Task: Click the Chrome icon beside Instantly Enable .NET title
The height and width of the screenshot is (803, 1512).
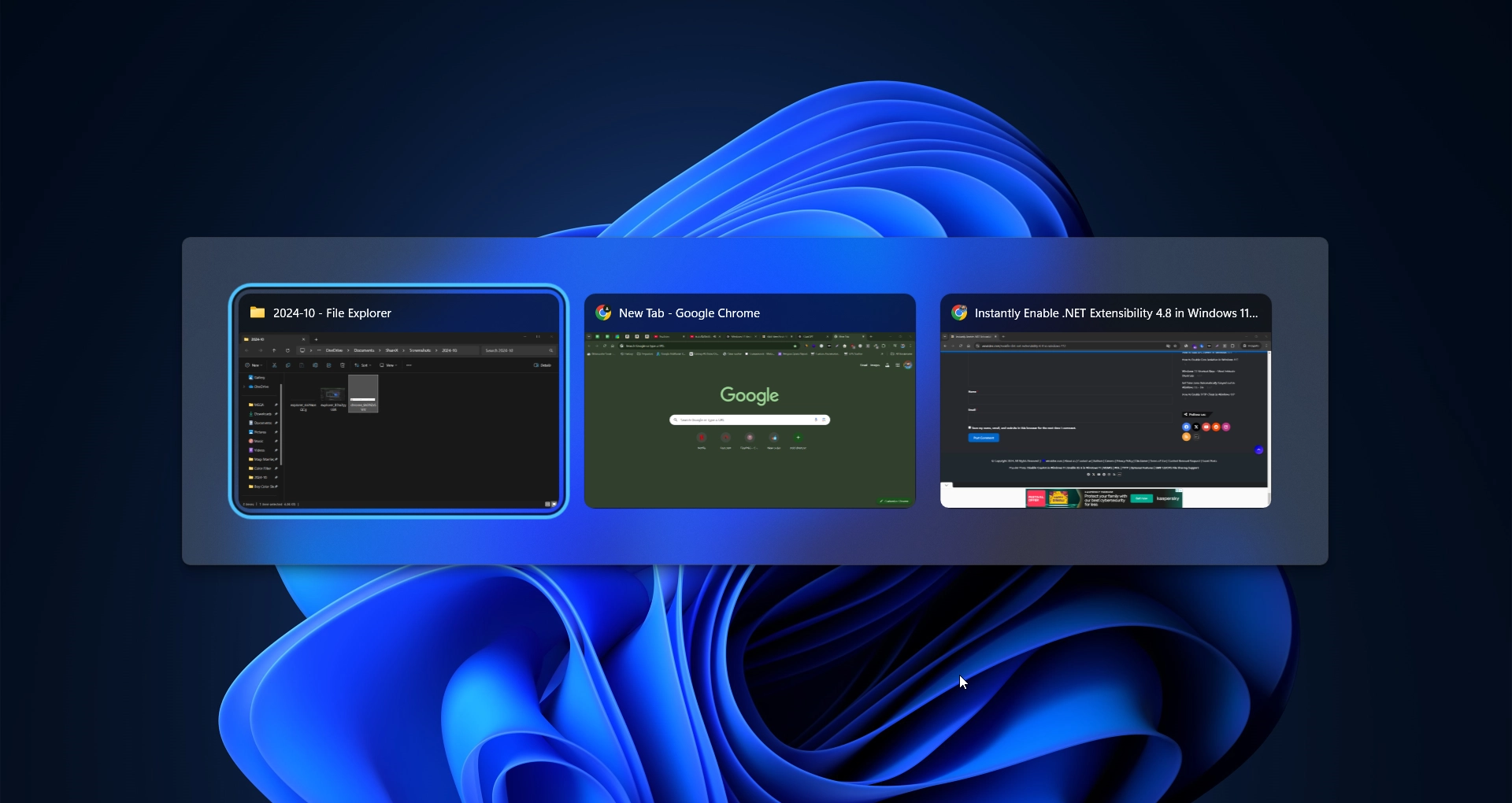Action: [x=959, y=313]
